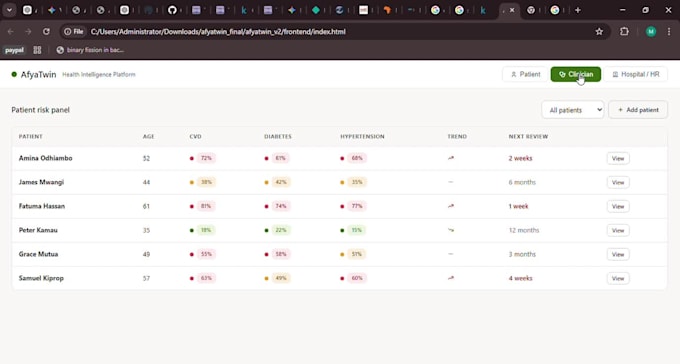Click Amina Odhiambo's rising trend arrow
Viewport: 680px width, 364px height.
451,158
